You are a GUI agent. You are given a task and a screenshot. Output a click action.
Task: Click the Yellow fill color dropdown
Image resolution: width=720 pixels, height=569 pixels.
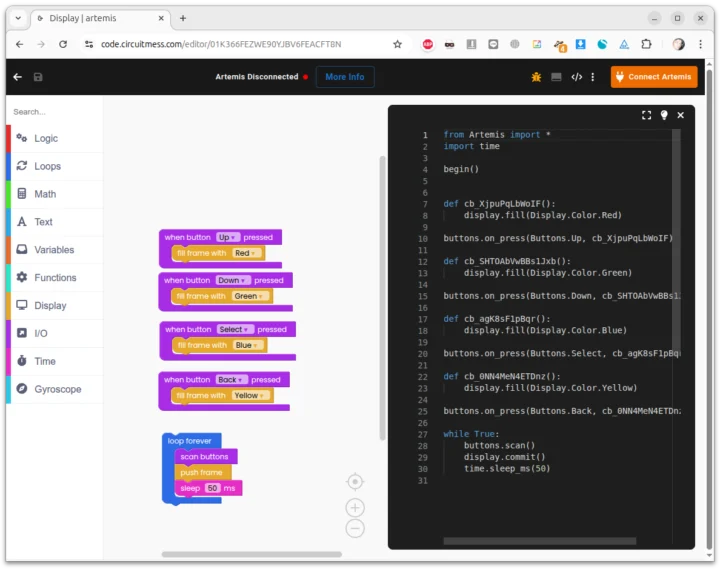coord(250,396)
